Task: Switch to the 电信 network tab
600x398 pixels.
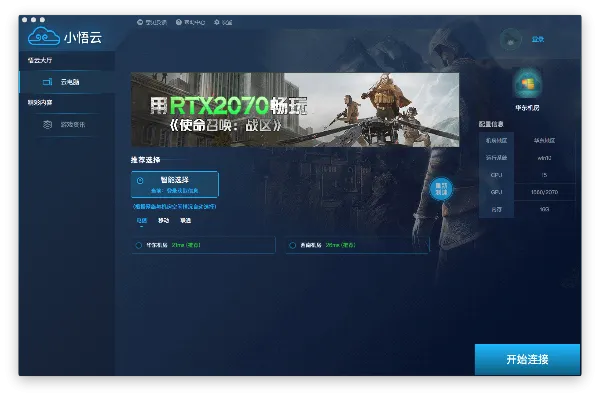Action: pos(142,220)
